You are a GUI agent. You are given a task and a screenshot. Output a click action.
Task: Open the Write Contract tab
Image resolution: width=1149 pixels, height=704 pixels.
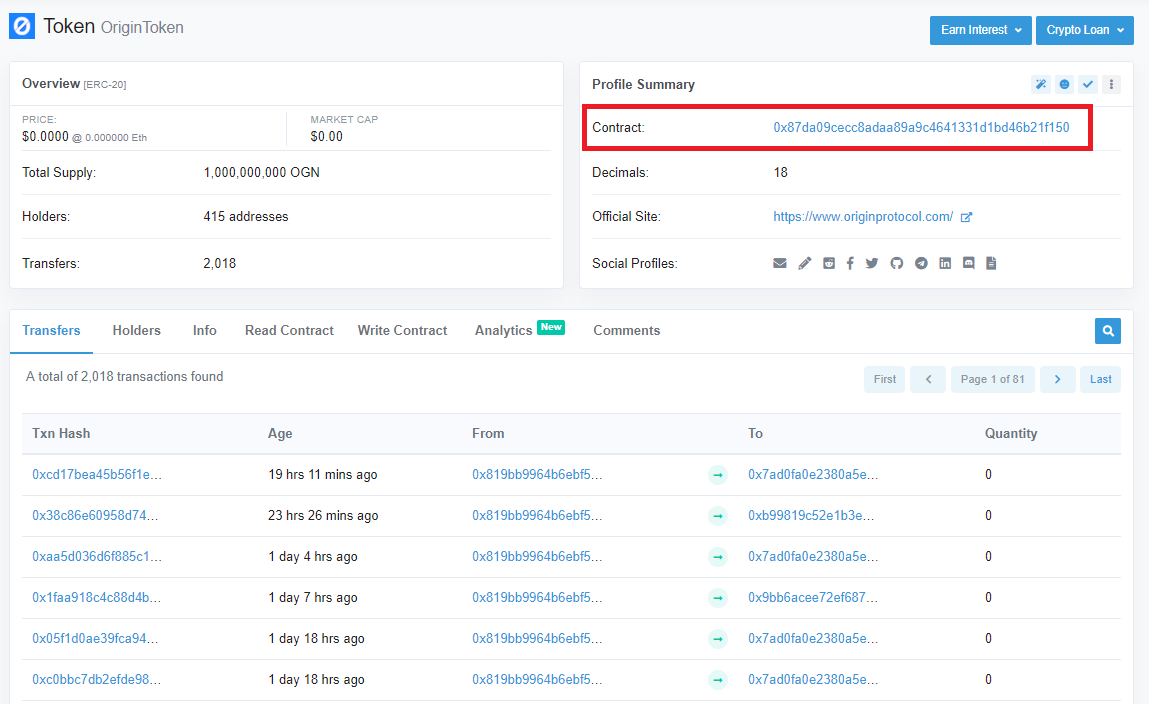tap(402, 330)
